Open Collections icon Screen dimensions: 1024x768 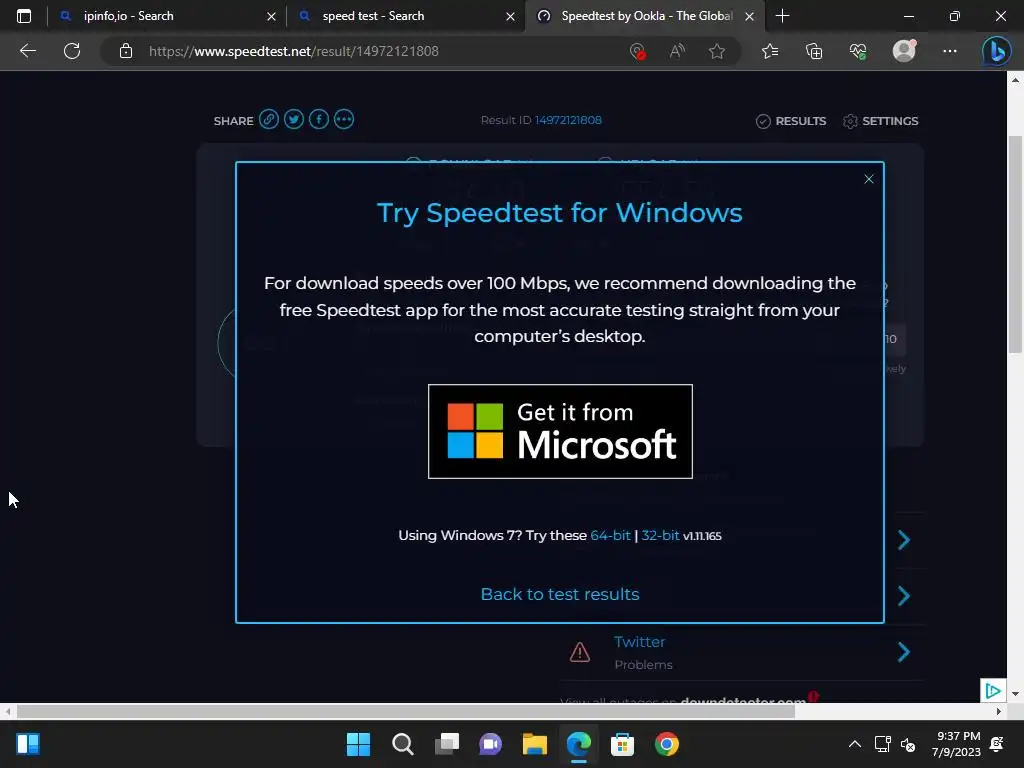point(814,51)
